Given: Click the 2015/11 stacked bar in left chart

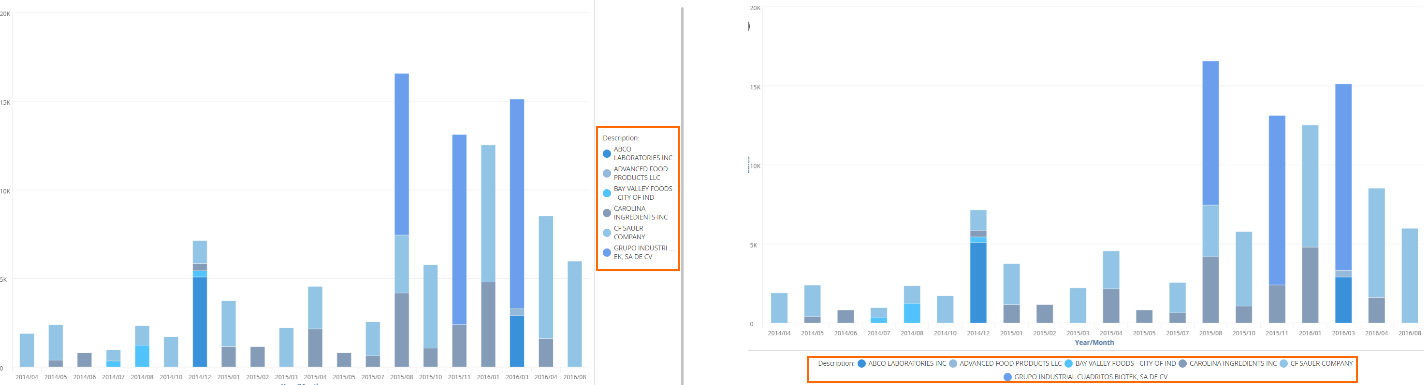Looking at the screenshot, I should [459, 250].
